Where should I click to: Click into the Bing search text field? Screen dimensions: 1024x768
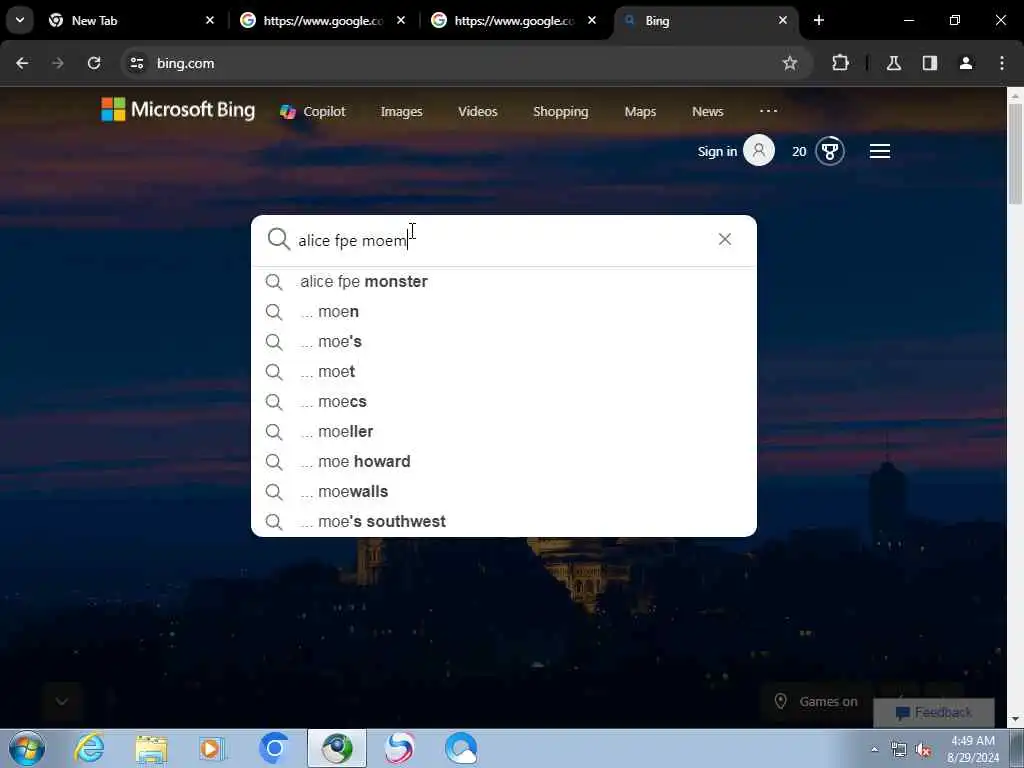coord(503,240)
